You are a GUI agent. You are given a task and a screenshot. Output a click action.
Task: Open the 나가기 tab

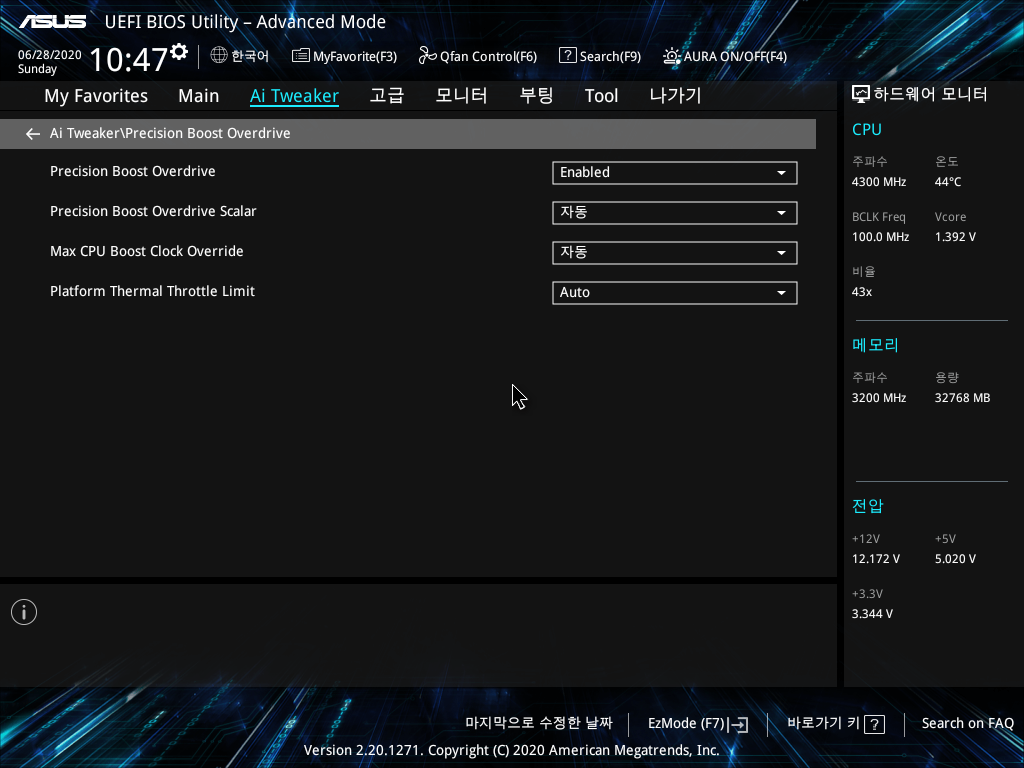675,96
